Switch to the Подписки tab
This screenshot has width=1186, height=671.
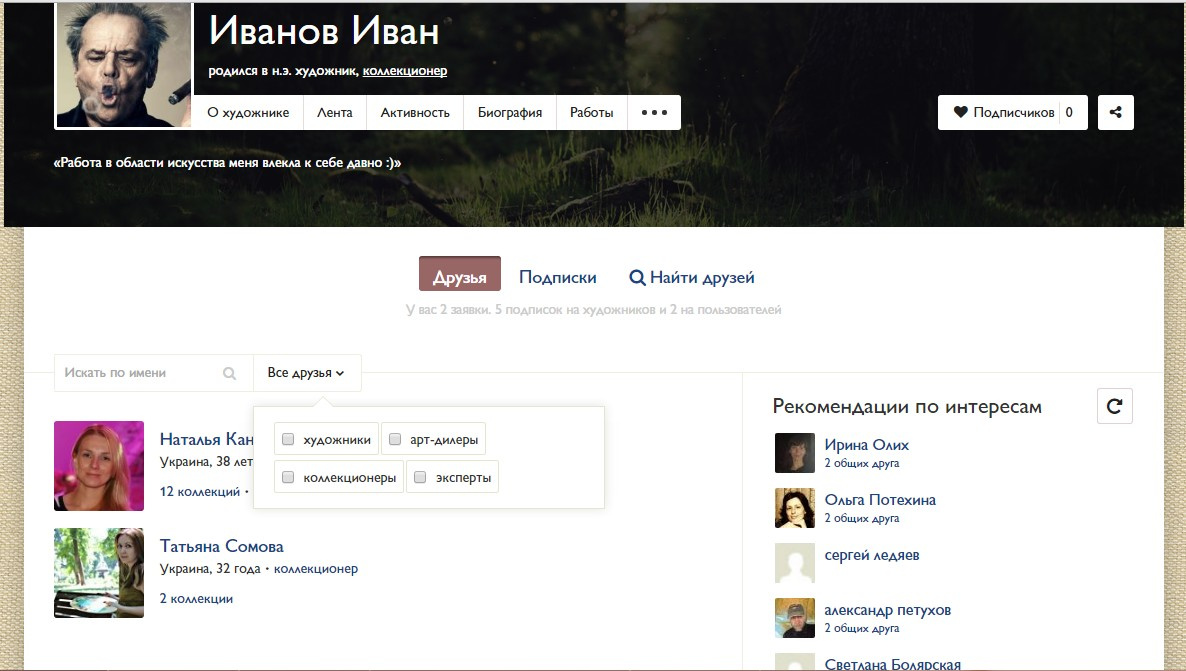click(x=558, y=278)
